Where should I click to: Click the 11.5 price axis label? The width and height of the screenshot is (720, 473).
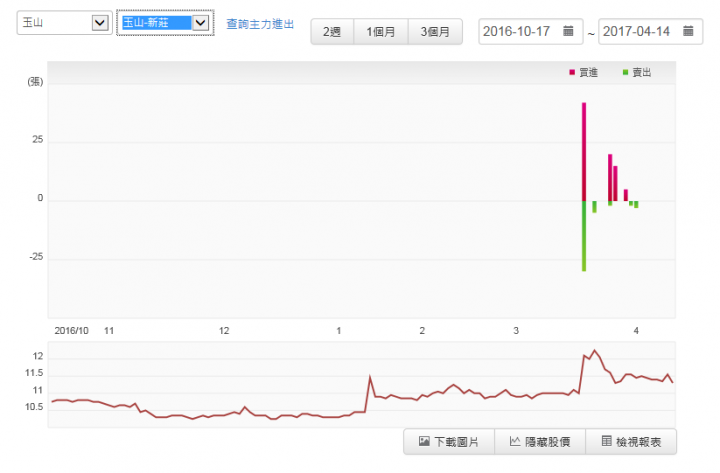point(34,373)
